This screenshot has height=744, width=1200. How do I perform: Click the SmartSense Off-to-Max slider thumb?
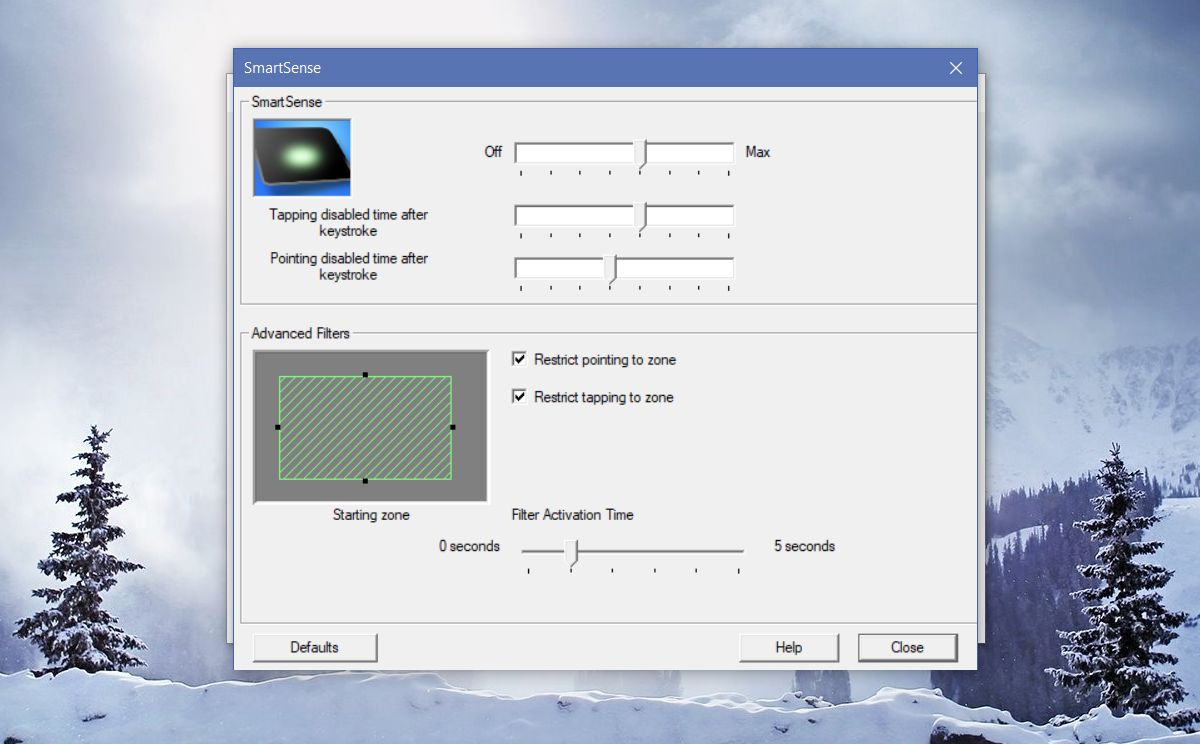tap(642, 154)
